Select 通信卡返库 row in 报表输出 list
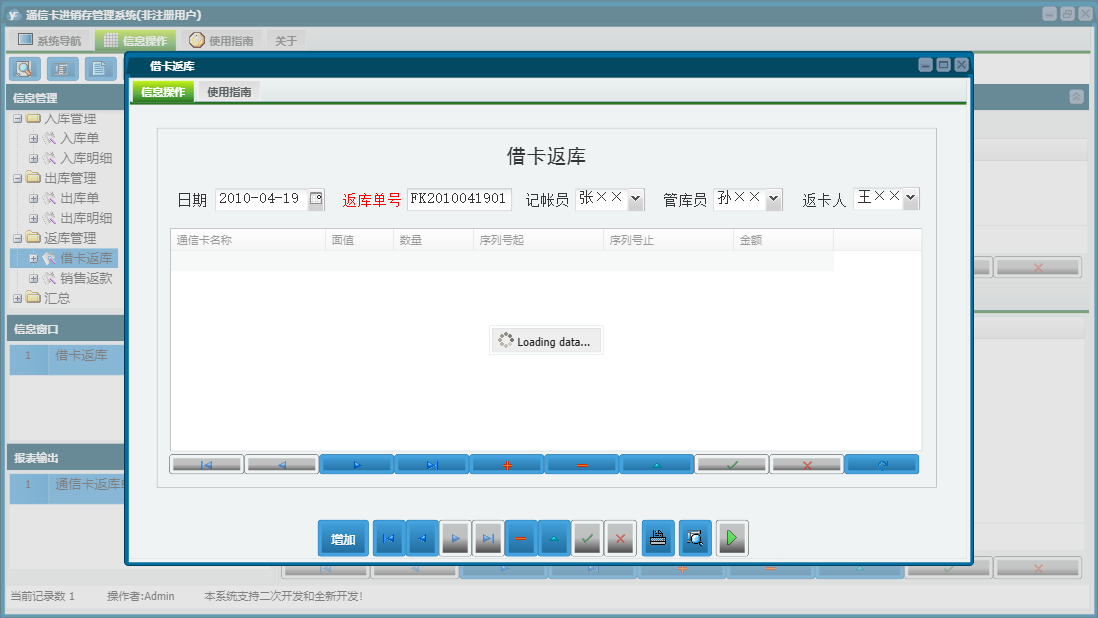 (67, 488)
